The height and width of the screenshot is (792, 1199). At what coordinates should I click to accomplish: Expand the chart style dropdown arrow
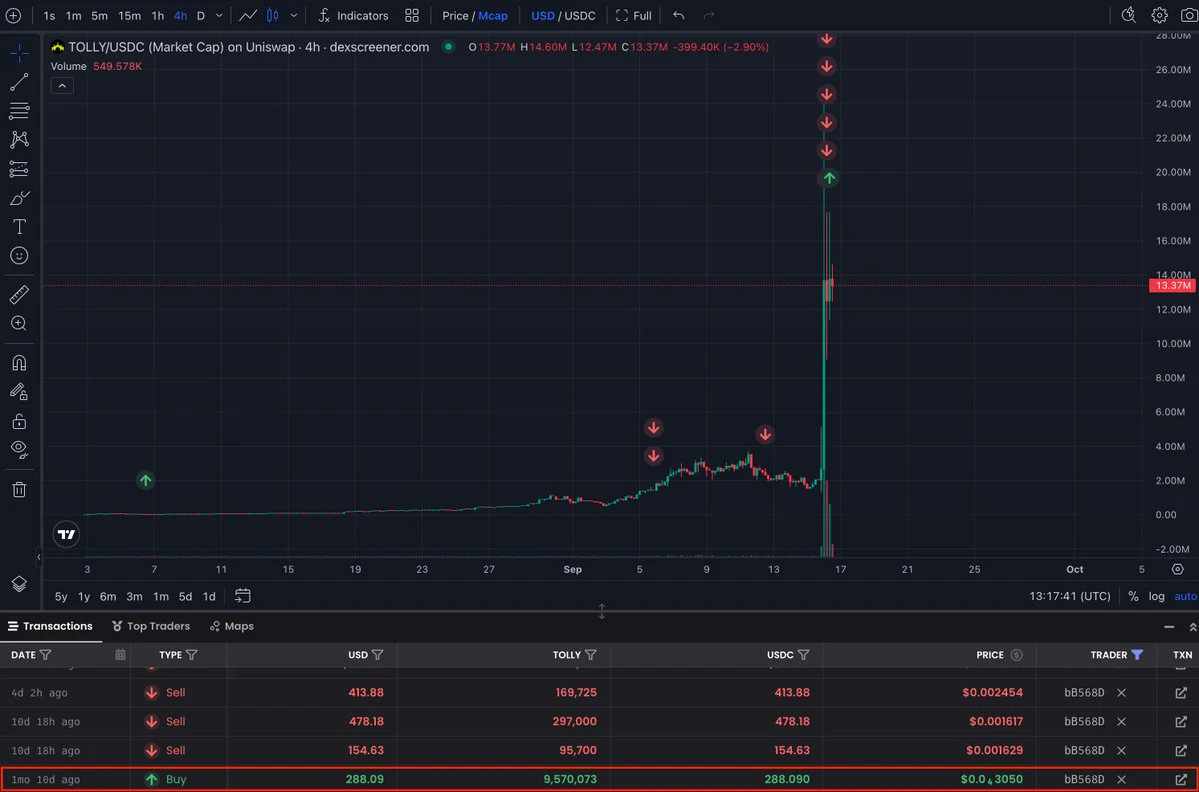(x=294, y=15)
